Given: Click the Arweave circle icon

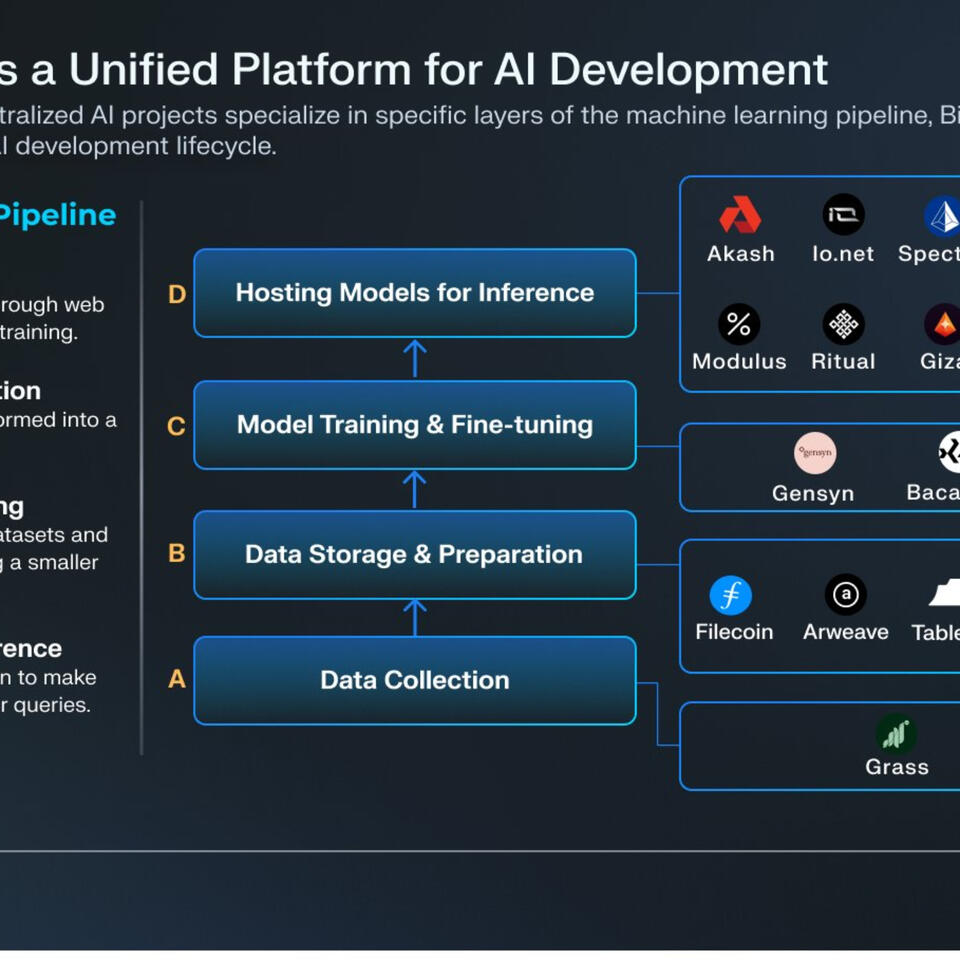Looking at the screenshot, I should pyautogui.click(x=845, y=595).
